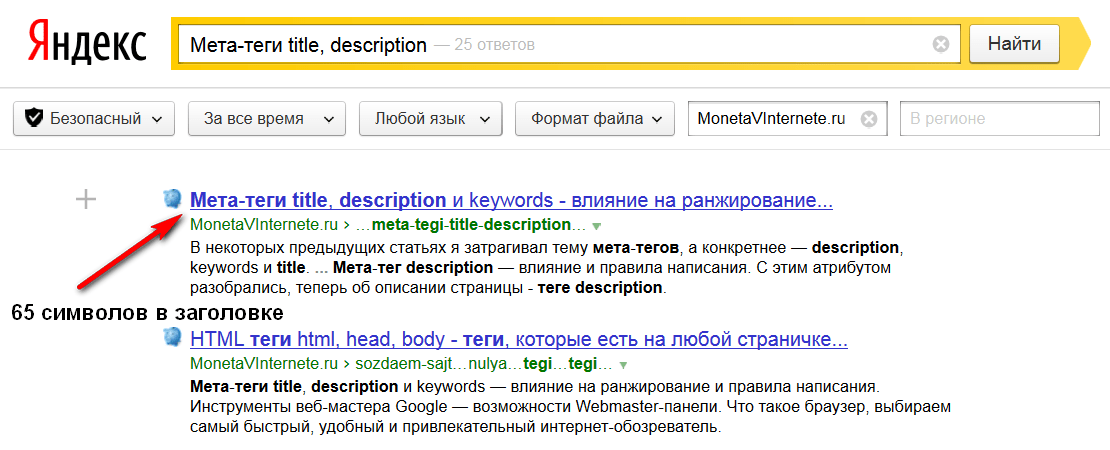Image resolution: width=1110 pixels, height=450 pixels.
Task: Expand the Формат файла dropdown
Action: tap(595, 119)
